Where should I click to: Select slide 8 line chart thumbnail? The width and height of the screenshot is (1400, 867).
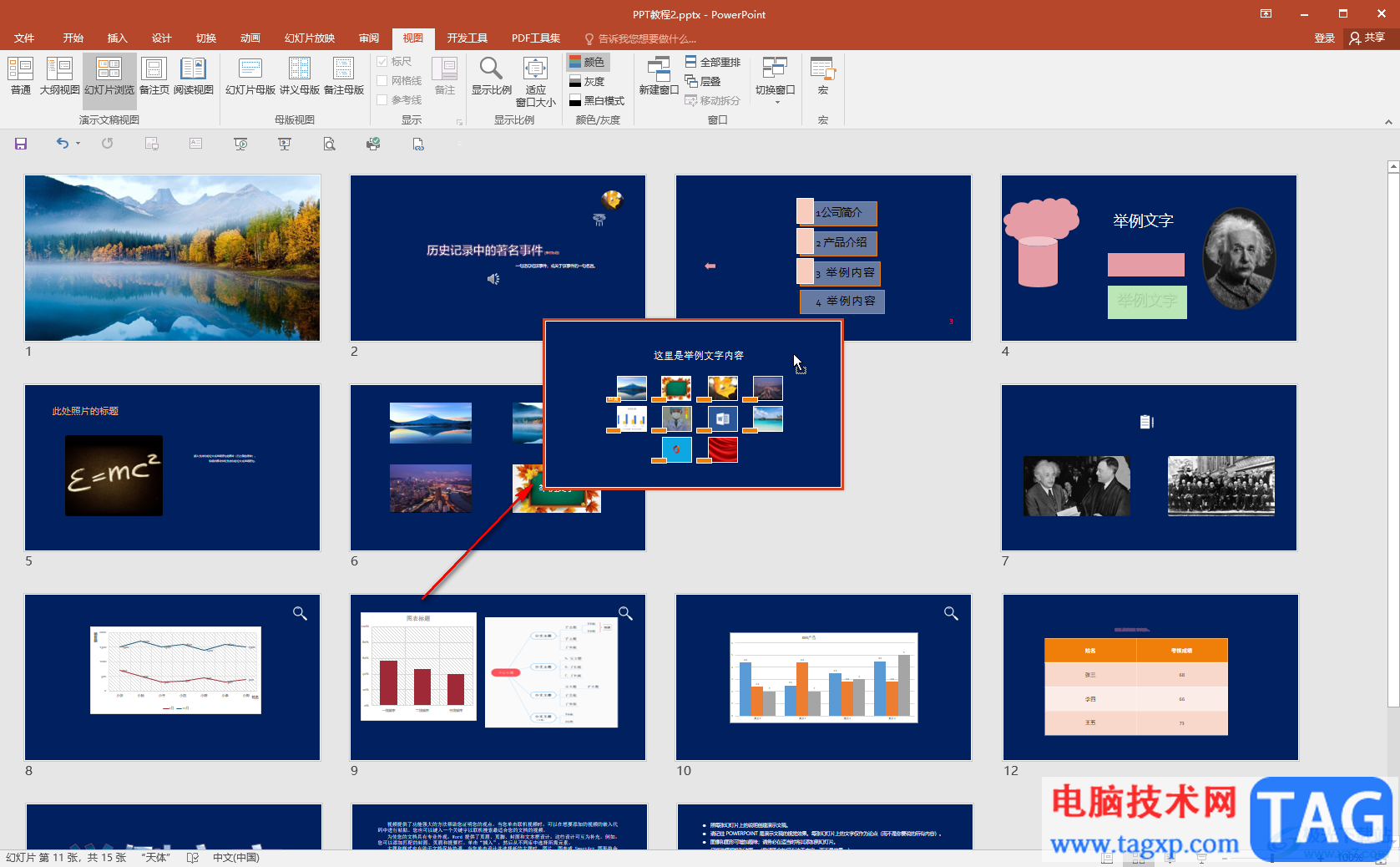pos(172,677)
